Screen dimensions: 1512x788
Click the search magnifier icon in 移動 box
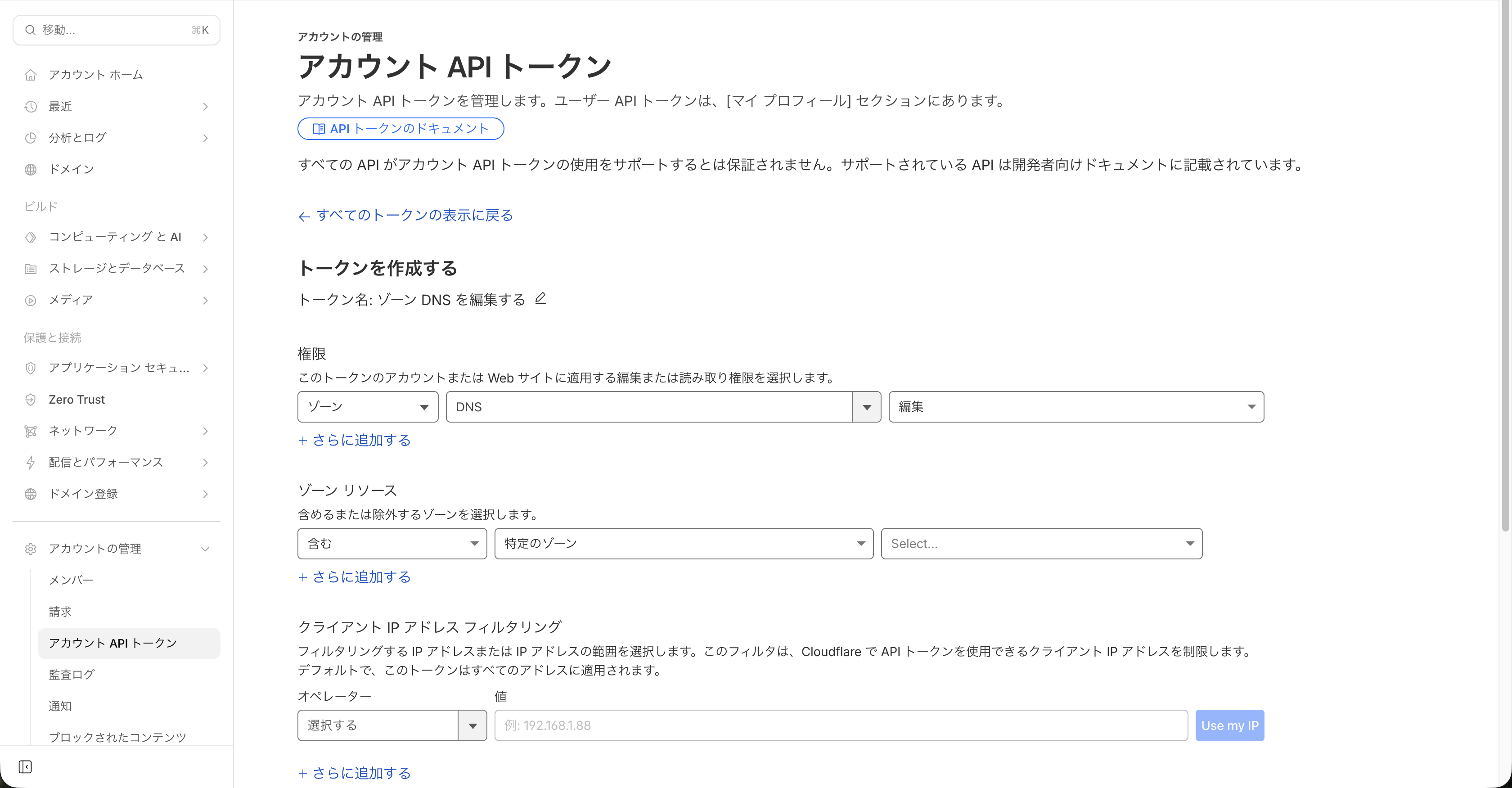[x=31, y=29]
